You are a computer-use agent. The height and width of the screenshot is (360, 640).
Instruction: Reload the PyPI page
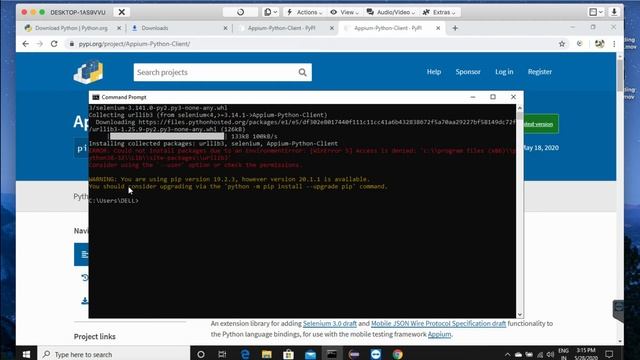click(54, 44)
